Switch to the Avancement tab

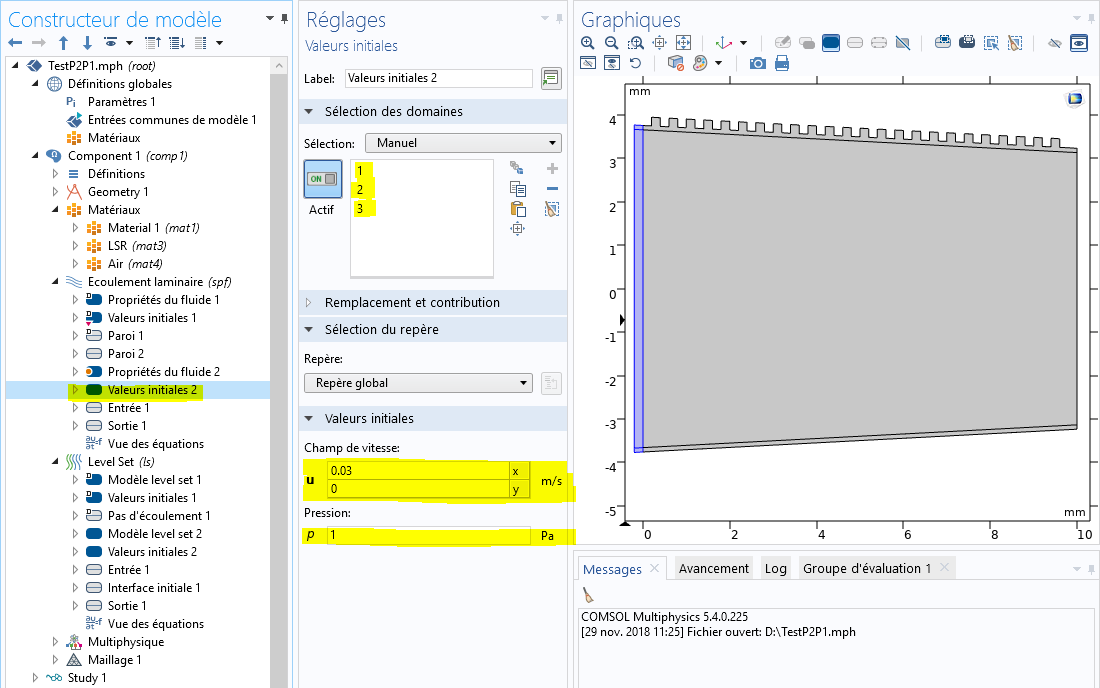(713, 569)
